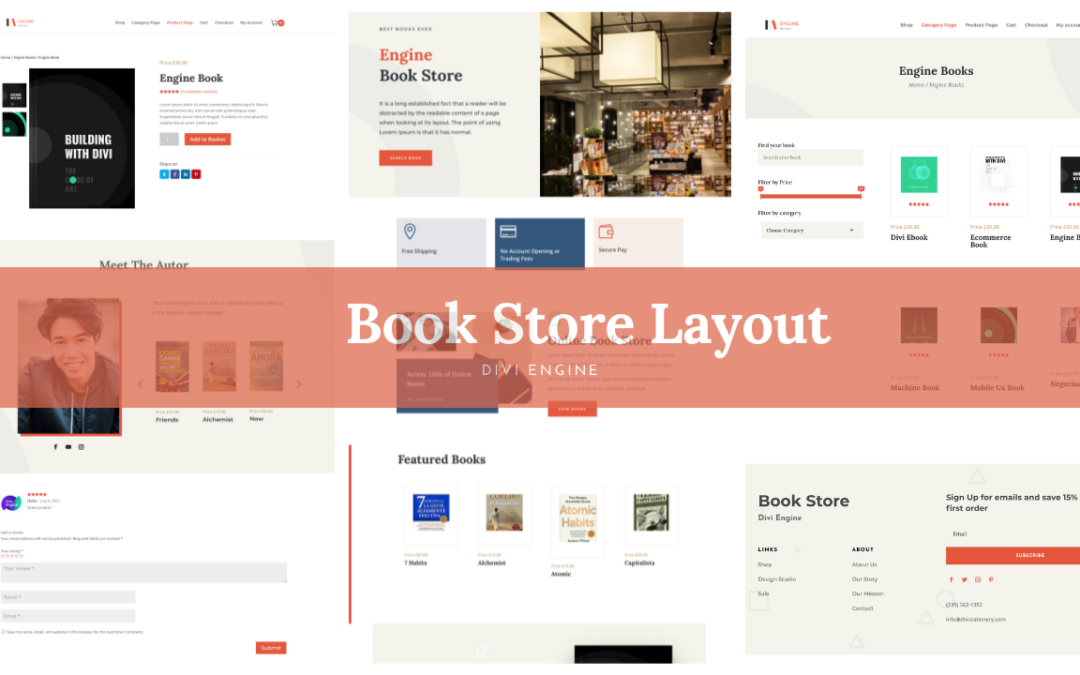Focus the review form Name field
1080x675 pixels.
pyautogui.click(x=68, y=597)
